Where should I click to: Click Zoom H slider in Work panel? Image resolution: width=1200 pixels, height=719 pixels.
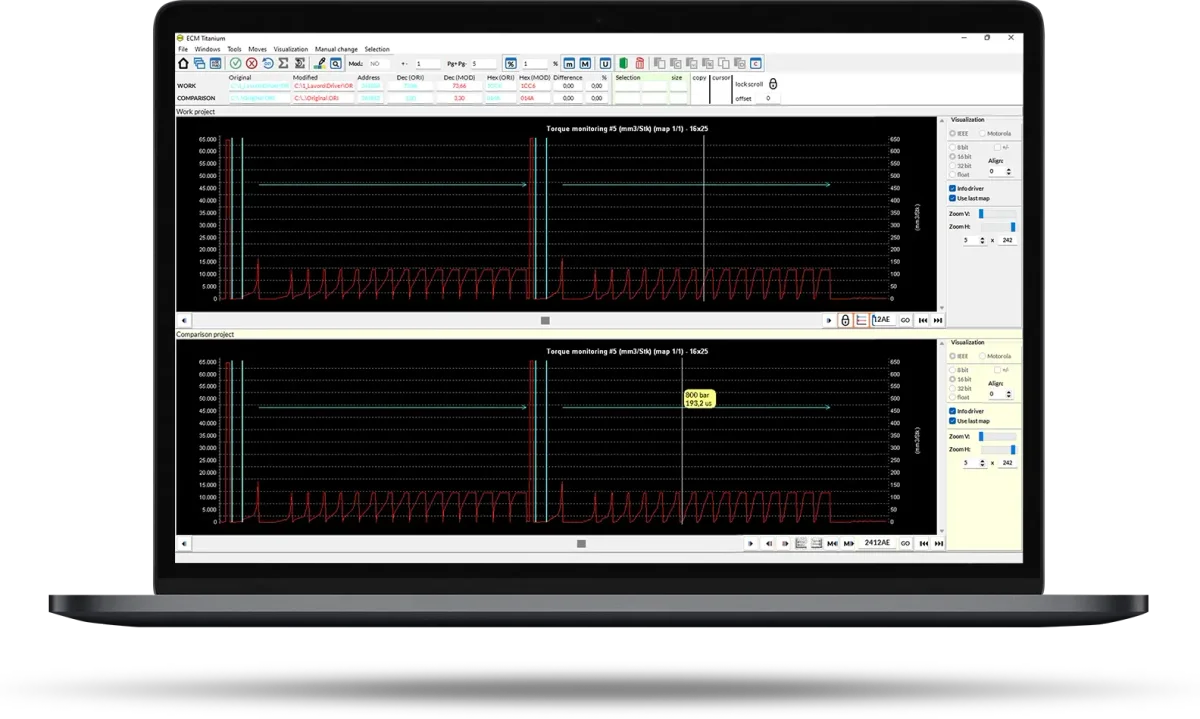pyautogui.click(x=997, y=227)
